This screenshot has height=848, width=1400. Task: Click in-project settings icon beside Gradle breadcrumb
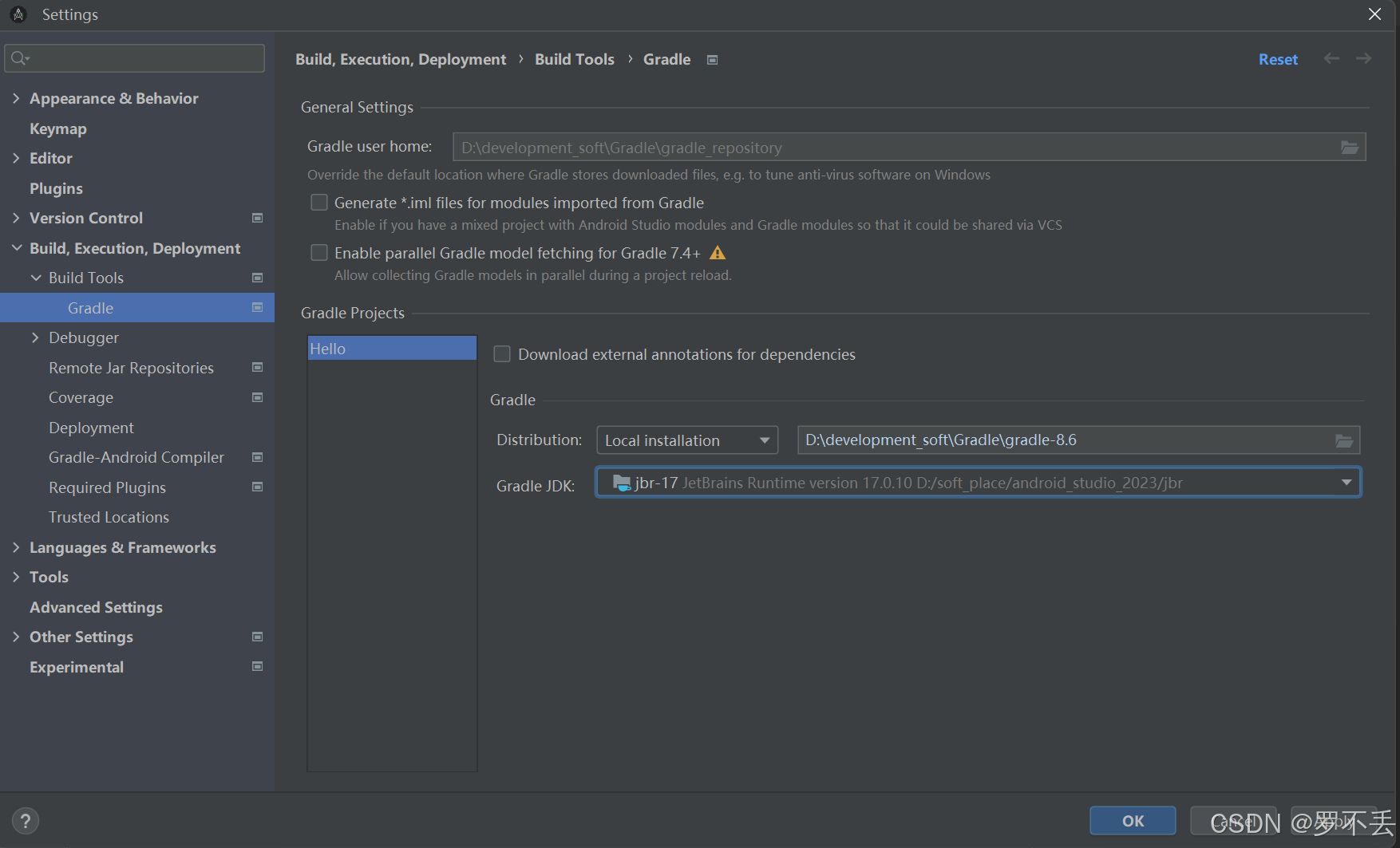click(x=711, y=59)
